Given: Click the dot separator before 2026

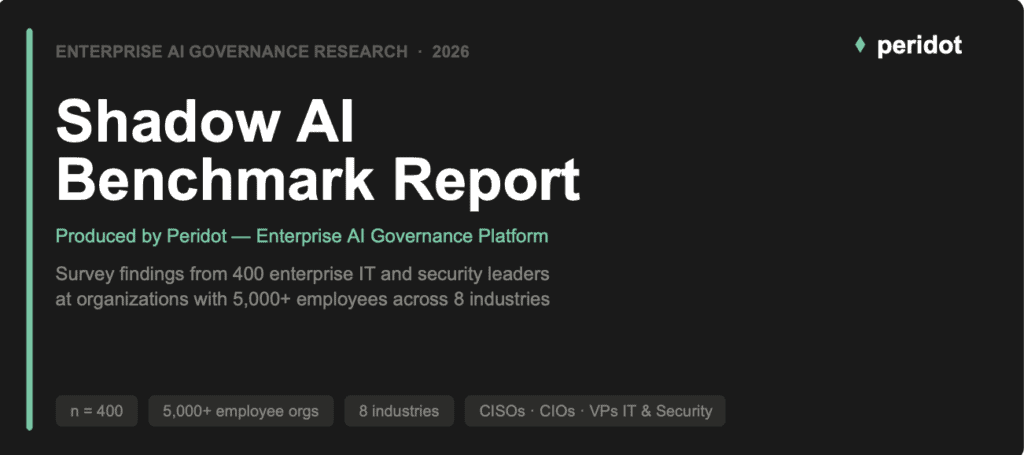Looking at the screenshot, I should point(420,52).
